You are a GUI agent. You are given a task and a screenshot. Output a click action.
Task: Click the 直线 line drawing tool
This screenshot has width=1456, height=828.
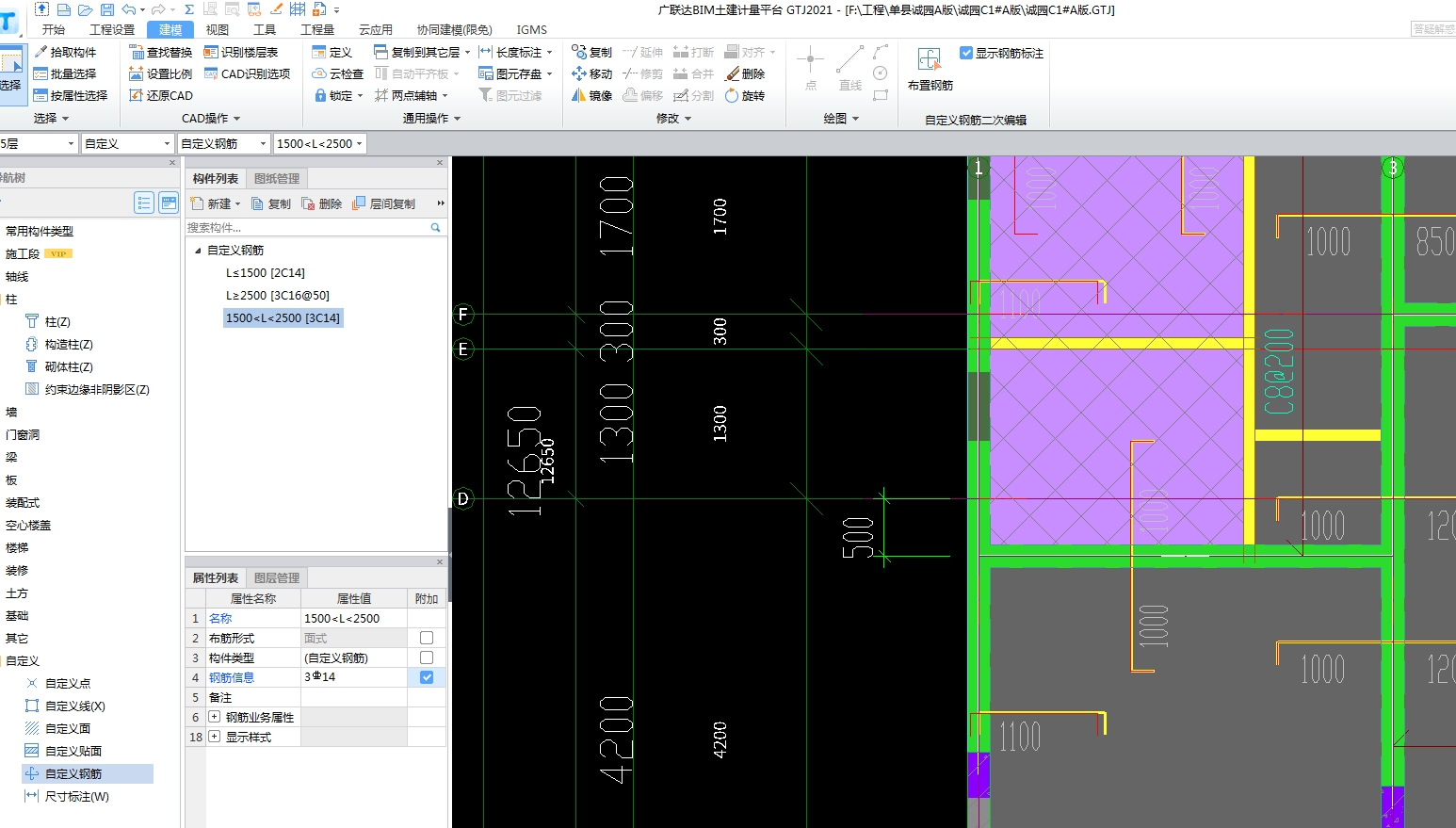[849, 69]
